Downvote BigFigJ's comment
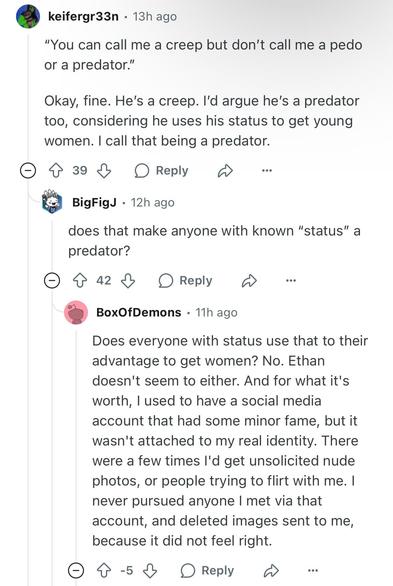The image size is (393, 586). point(128,281)
